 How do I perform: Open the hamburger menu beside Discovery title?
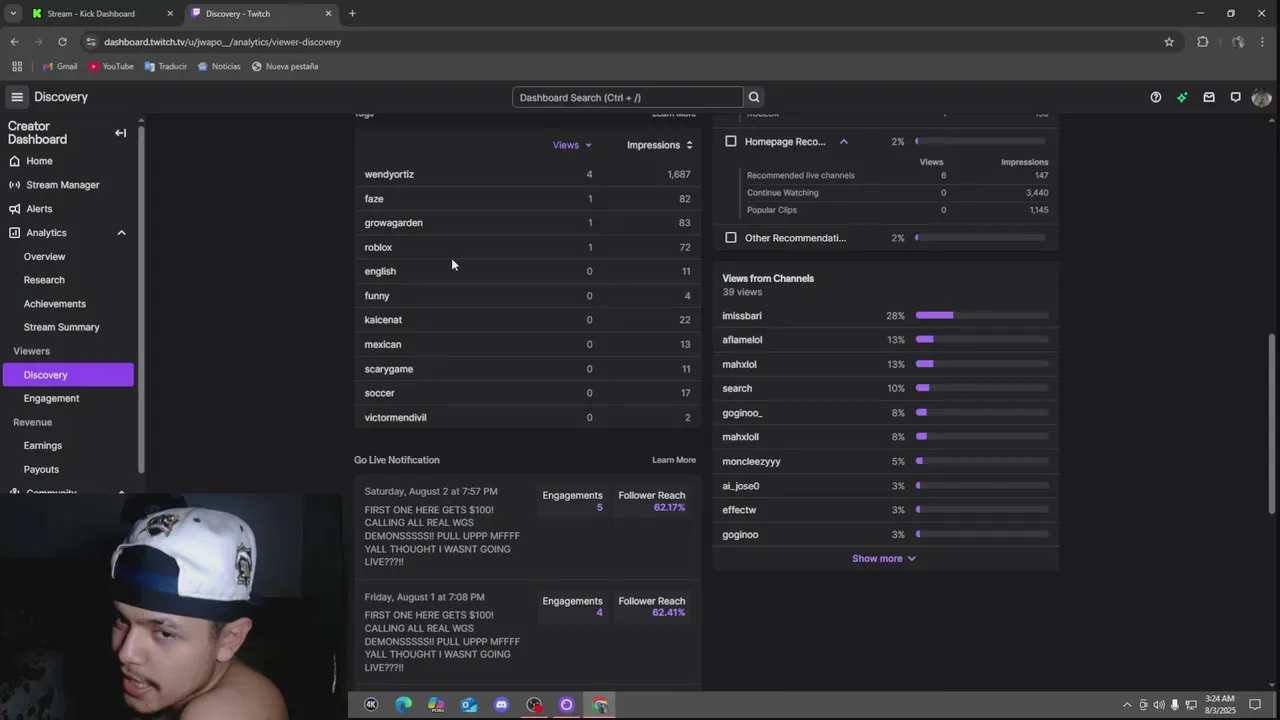(x=17, y=97)
